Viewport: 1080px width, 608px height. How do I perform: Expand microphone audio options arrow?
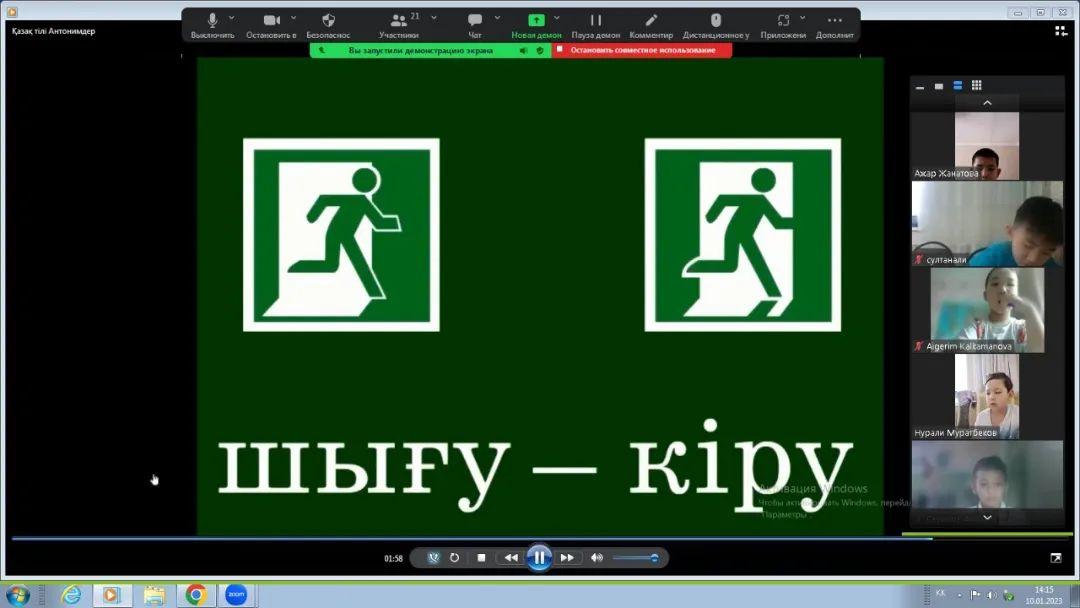tap(232, 18)
